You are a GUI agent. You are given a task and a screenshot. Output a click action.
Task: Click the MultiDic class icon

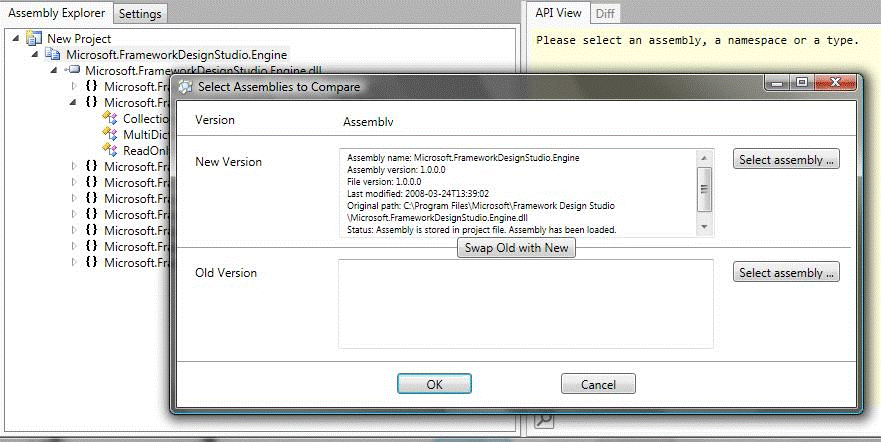tap(109, 134)
